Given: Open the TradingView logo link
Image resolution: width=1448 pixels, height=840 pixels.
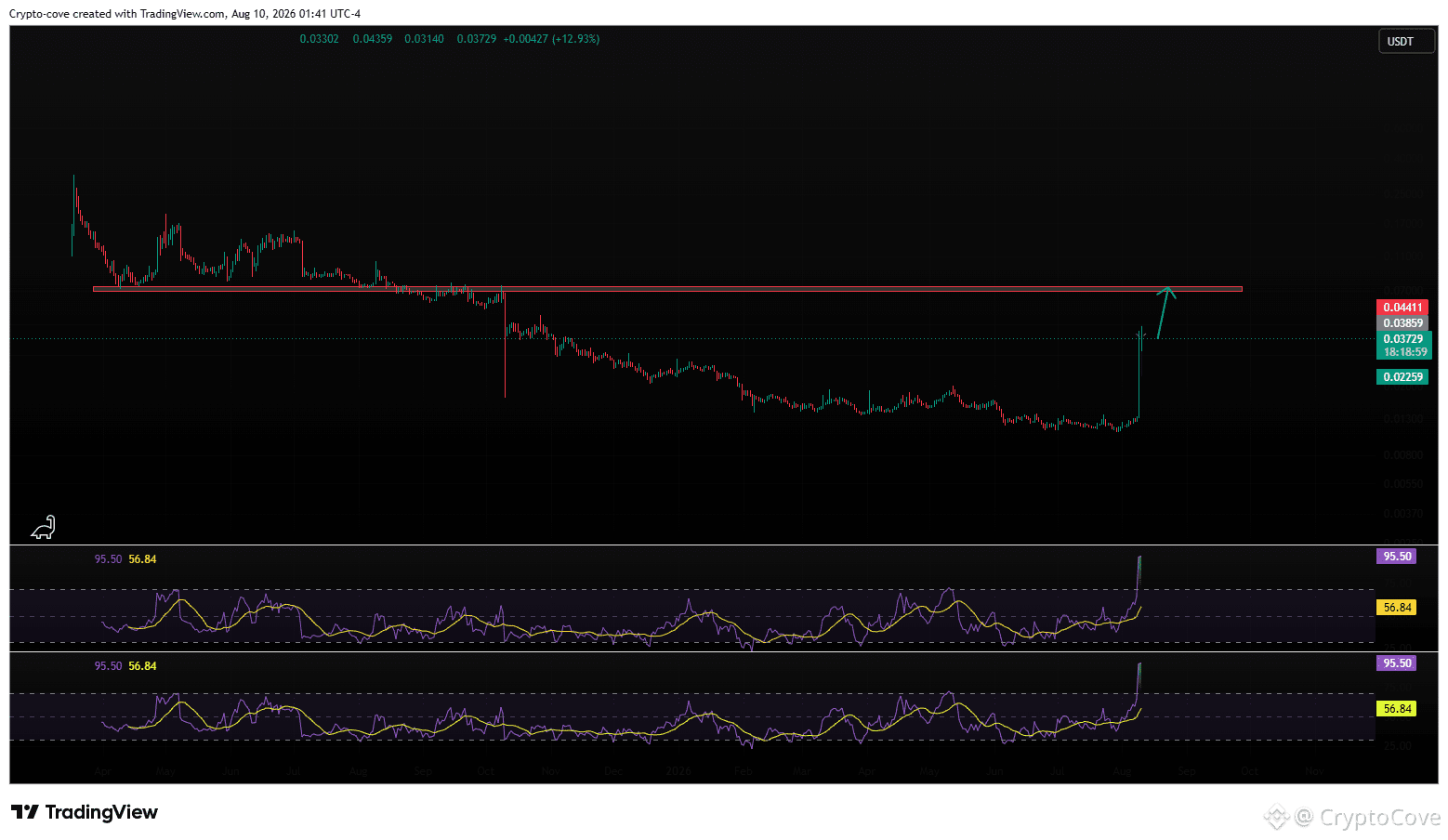Looking at the screenshot, I should [85, 812].
